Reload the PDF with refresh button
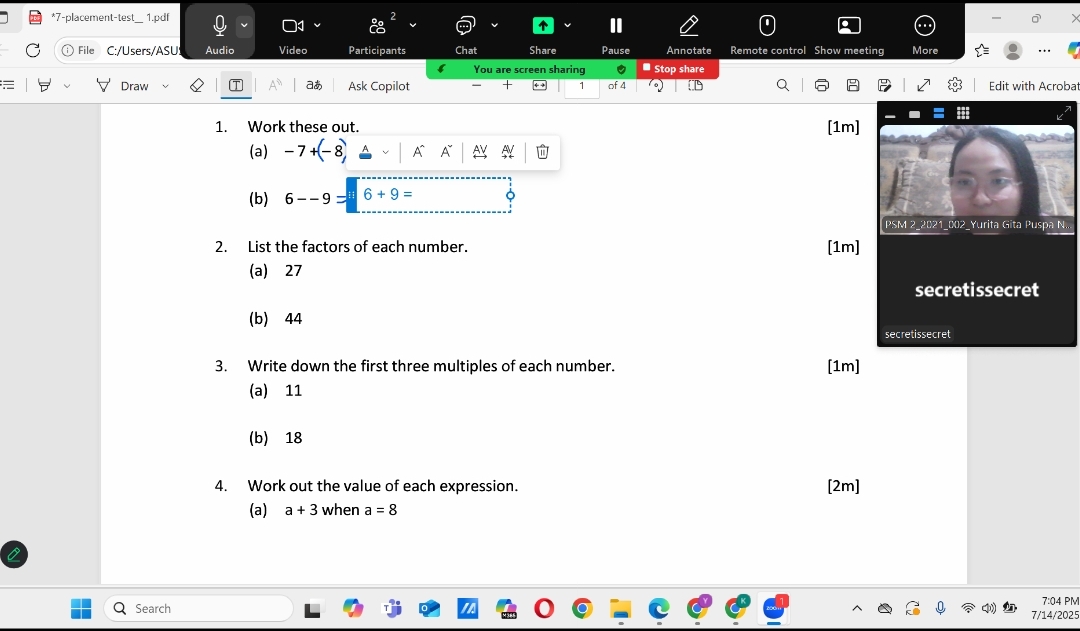Screen dimensions: 1080x631 click(32, 50)
